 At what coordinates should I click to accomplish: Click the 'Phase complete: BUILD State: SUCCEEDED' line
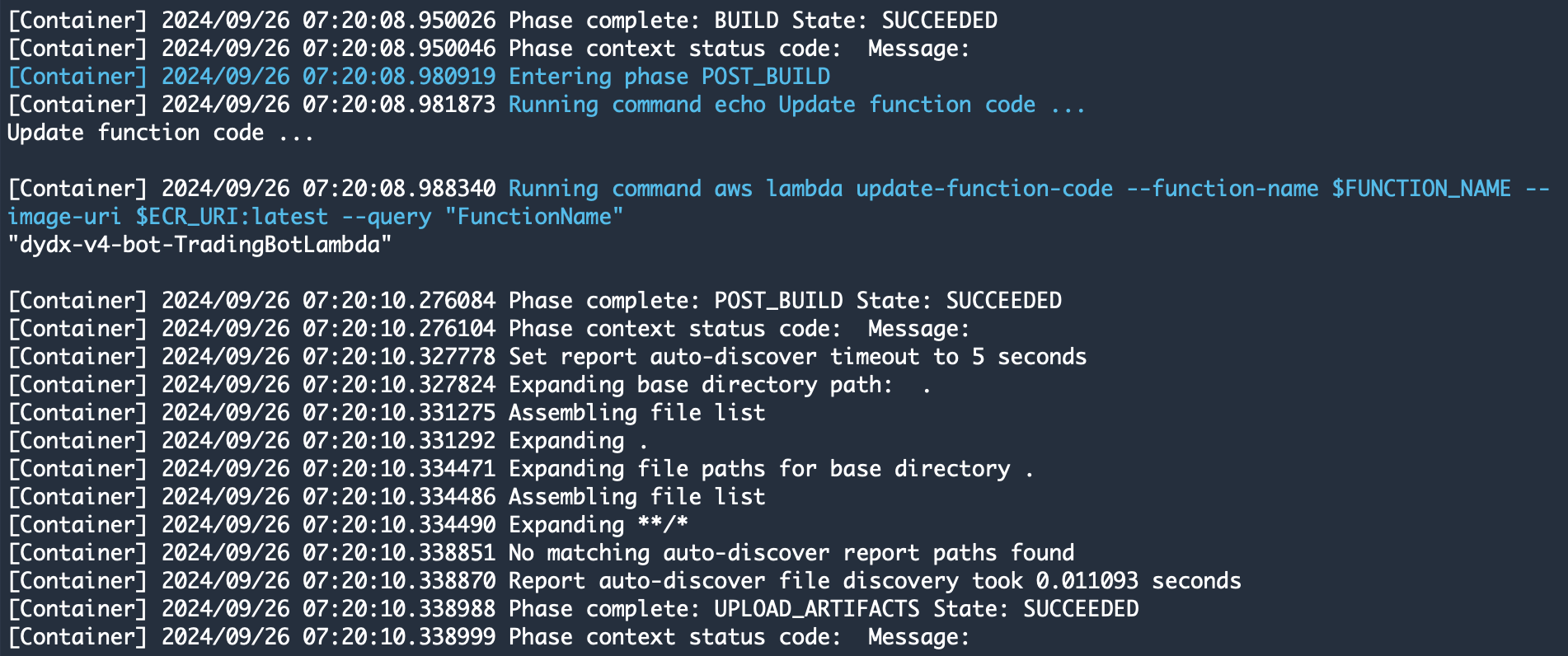[502, 21]
